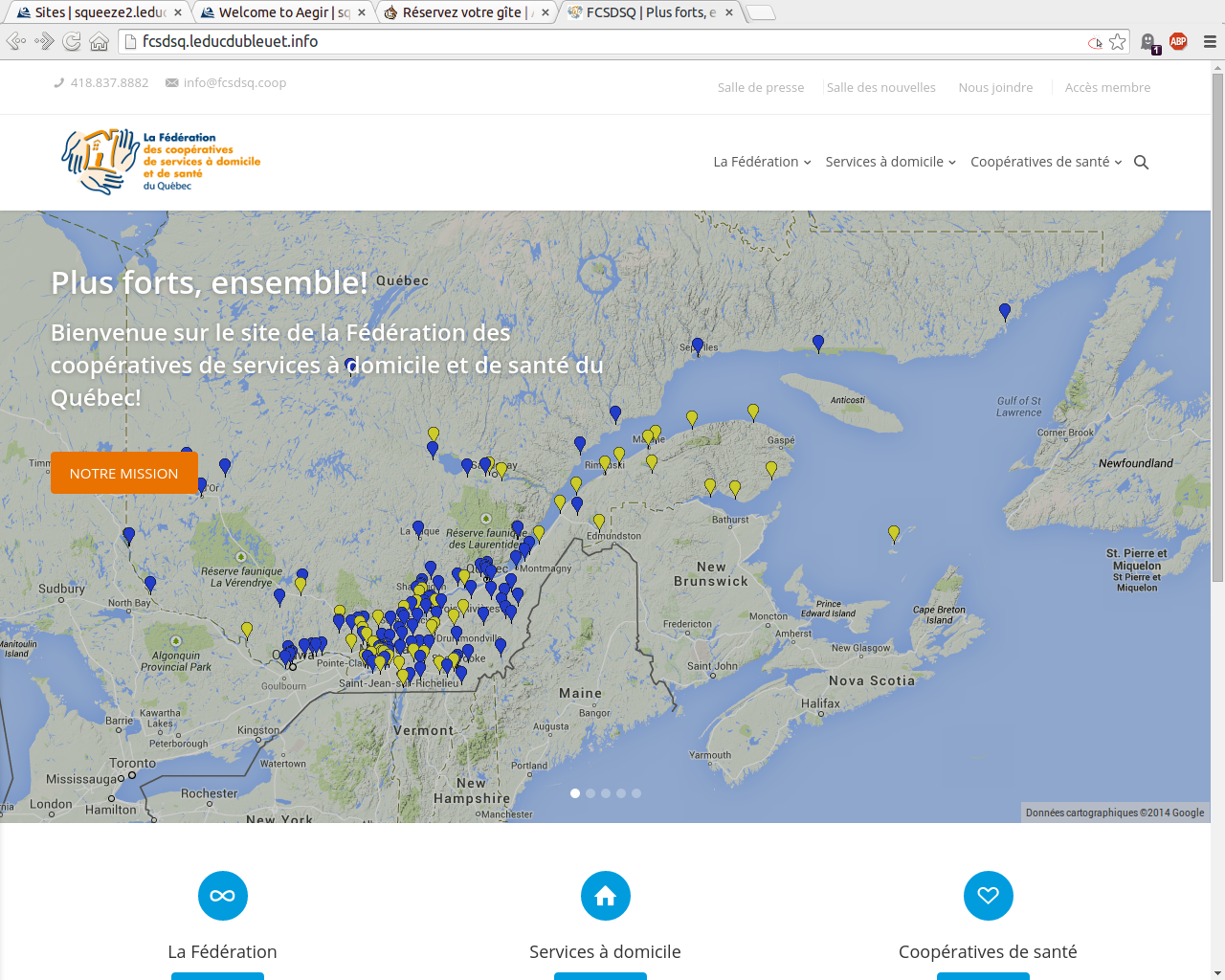Click the blue house Services à domicile icon
This screenshot has width=1225, height=980.
click(605, 896)
